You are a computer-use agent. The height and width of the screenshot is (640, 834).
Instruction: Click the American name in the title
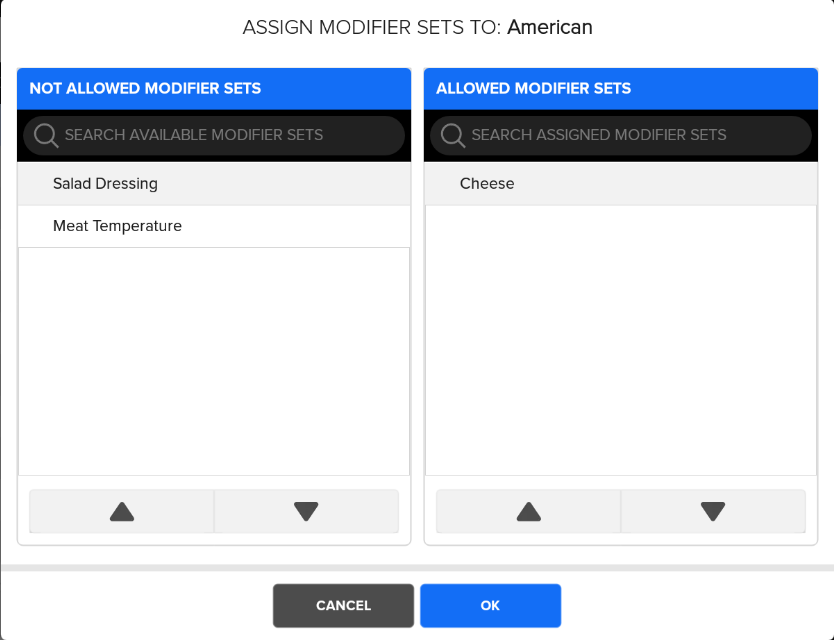click(x=550, y=27)
